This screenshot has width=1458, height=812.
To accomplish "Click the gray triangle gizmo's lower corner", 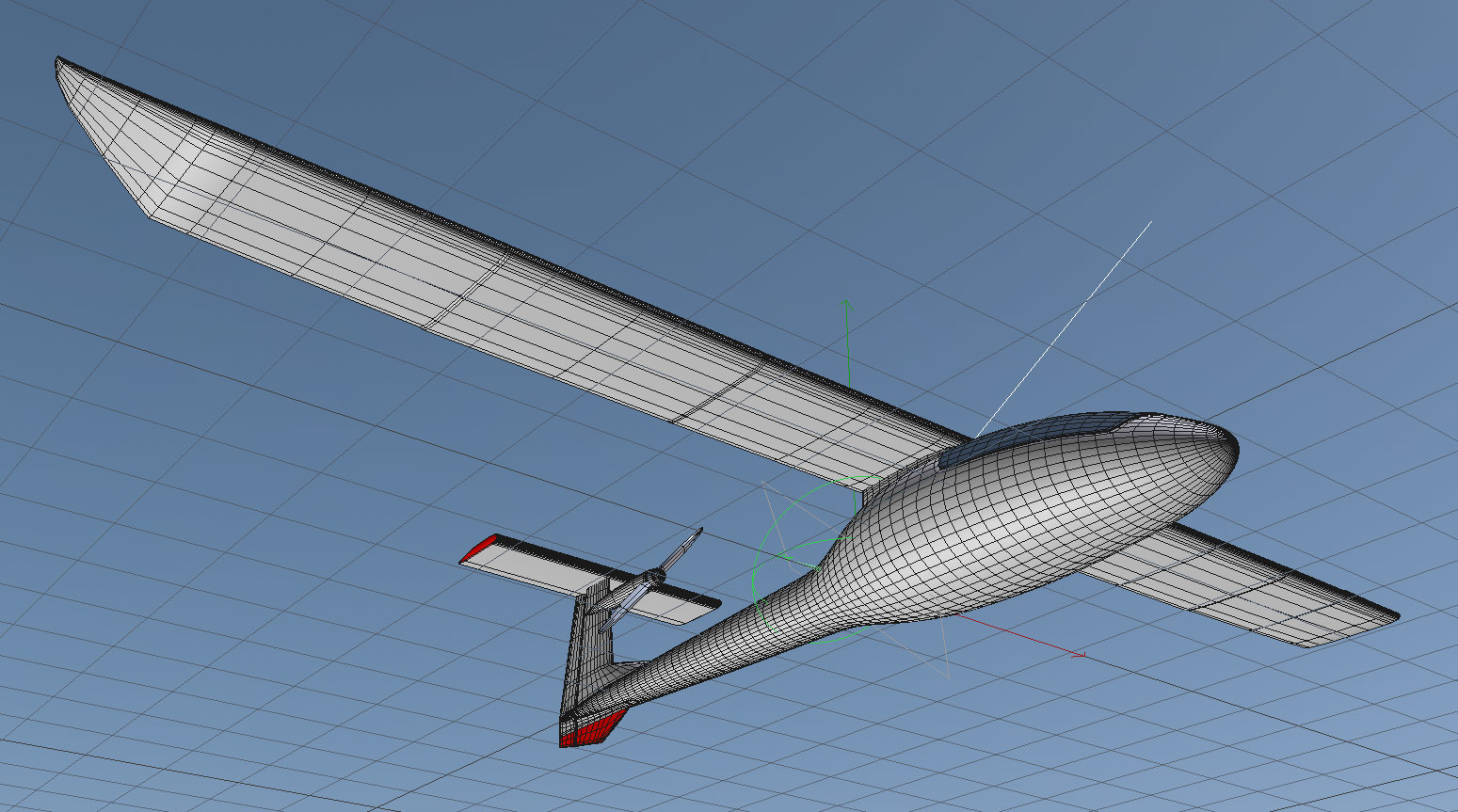I will tap(948, 676).
